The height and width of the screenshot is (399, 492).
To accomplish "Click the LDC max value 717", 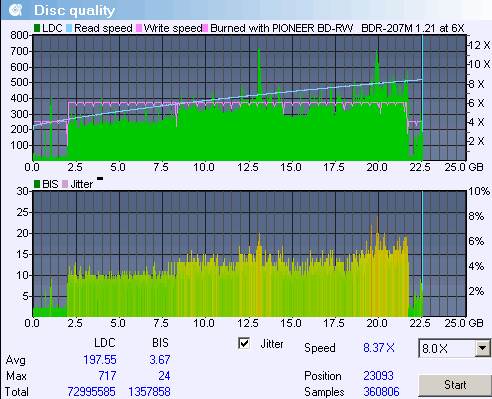I will click(107, 376).
